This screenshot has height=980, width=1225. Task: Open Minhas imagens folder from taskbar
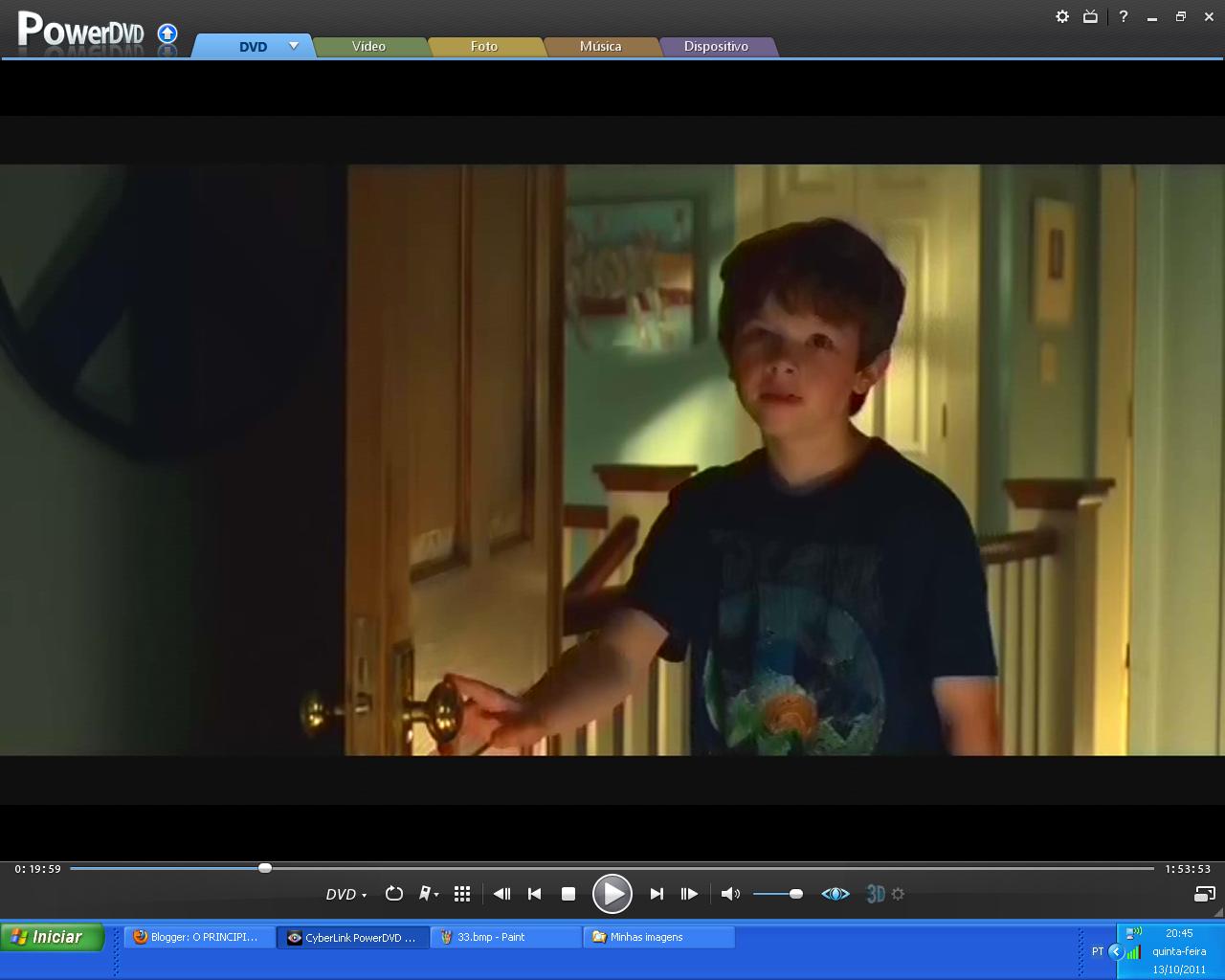659,937
